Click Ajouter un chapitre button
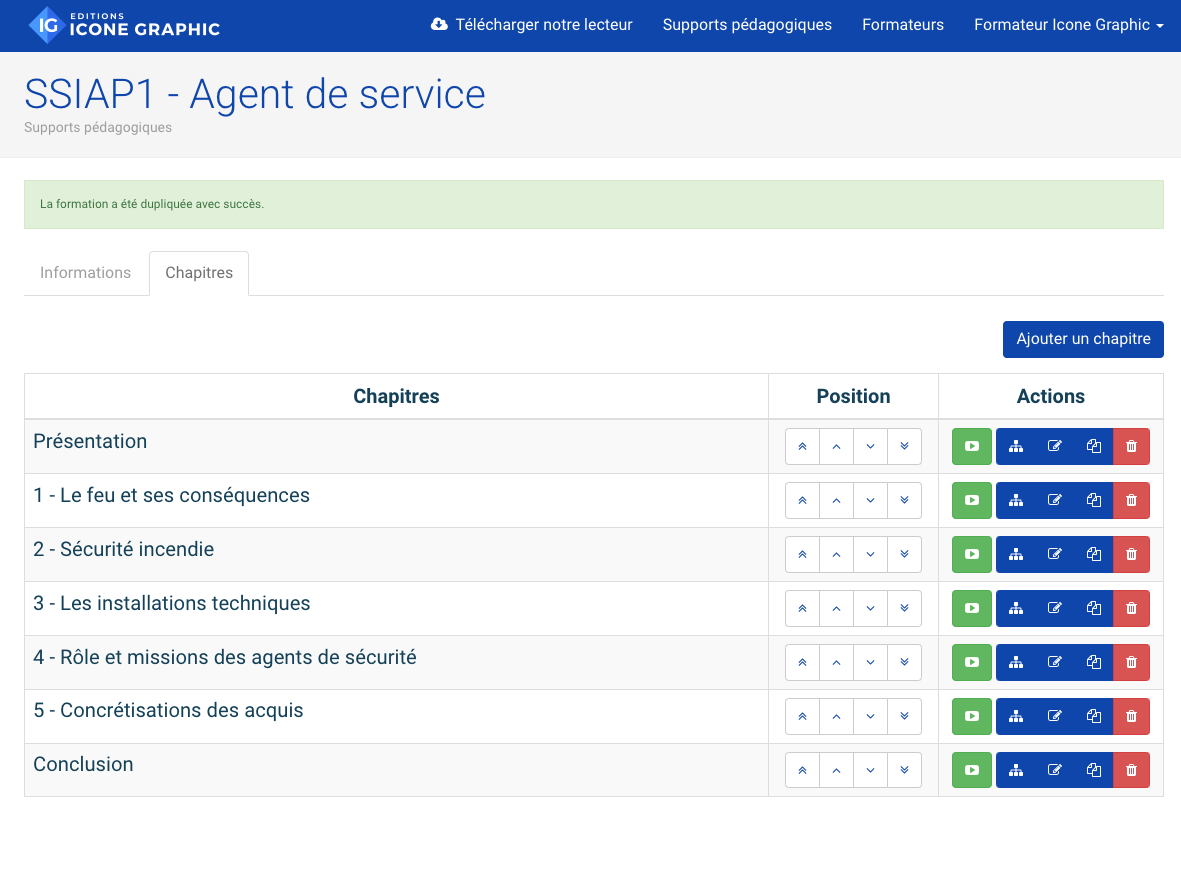 coord(1083,340)
